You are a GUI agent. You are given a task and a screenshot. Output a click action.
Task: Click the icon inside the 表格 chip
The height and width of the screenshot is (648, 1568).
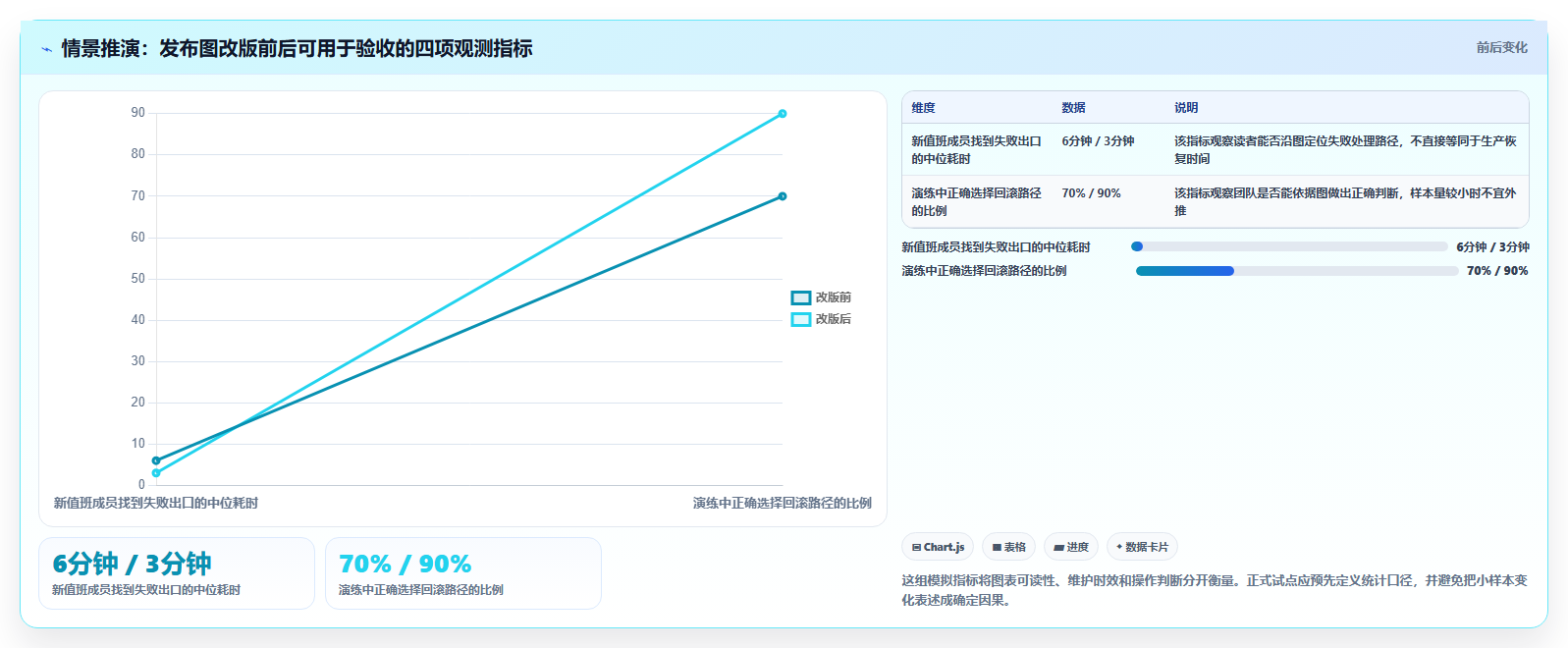tap(997, 548)
